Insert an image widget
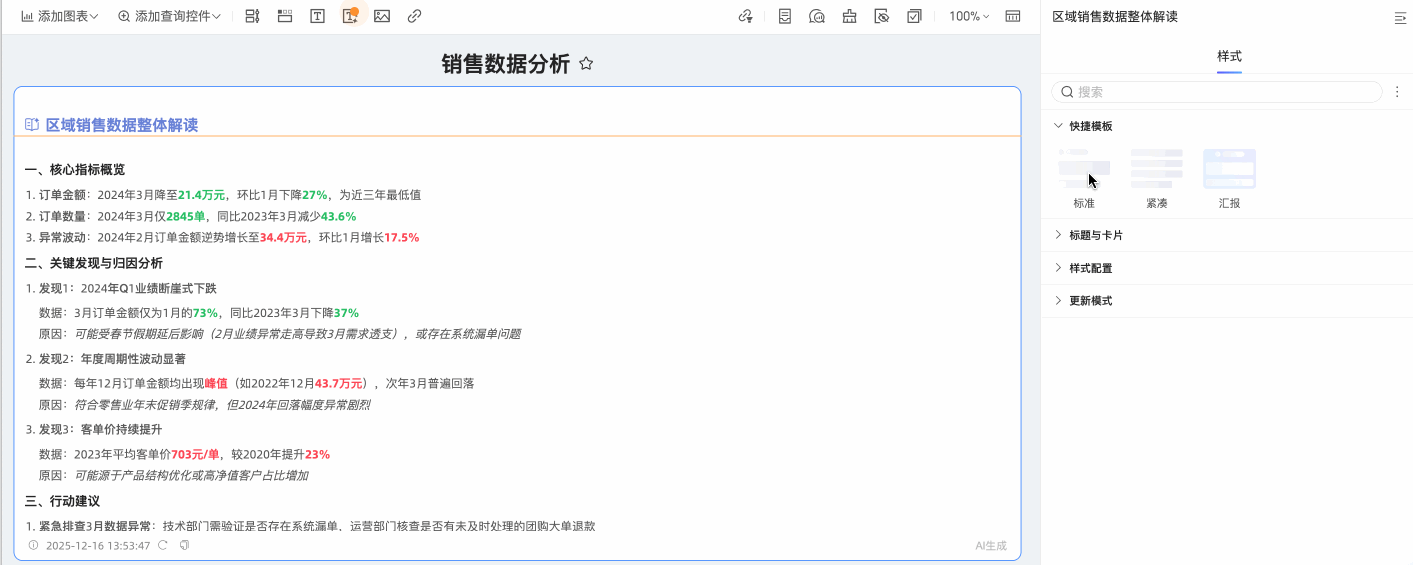 382,16
